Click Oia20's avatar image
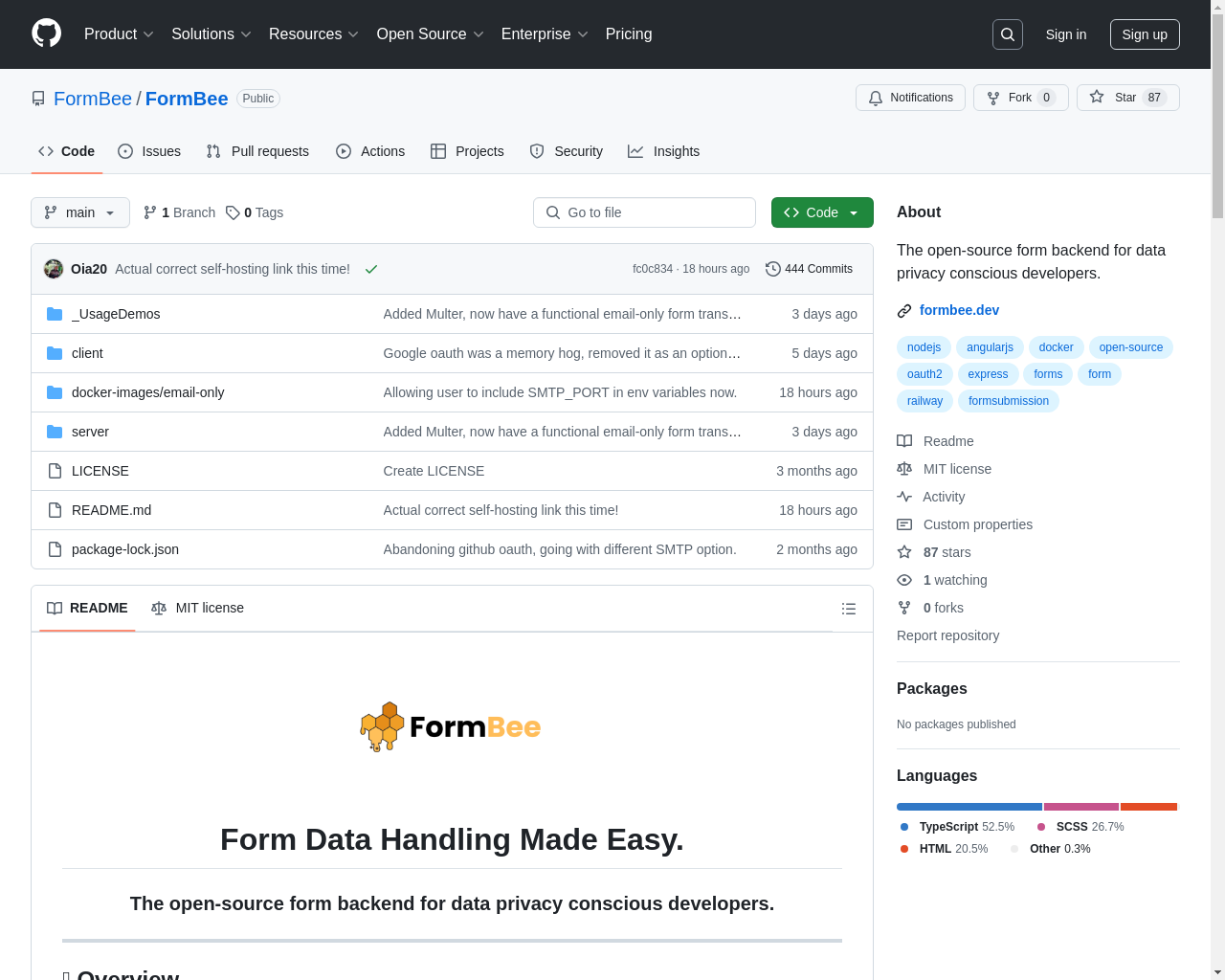The image size is (1225, 980). point(54,269)
